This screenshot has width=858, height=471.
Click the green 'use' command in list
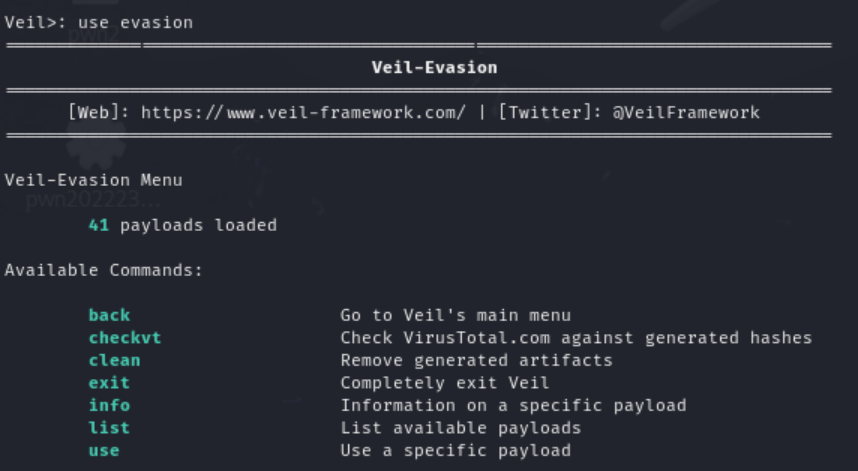point(104,450)
